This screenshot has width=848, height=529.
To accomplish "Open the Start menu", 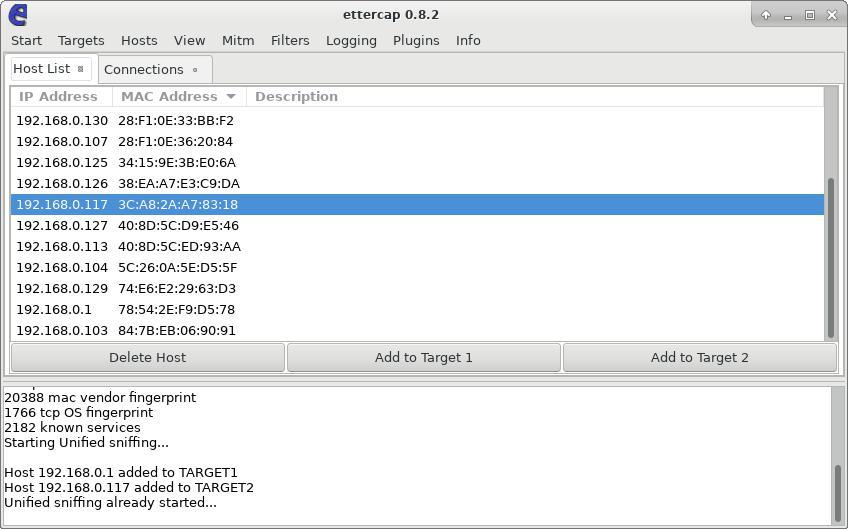I will pyautogui.click(x=26, y=41).
